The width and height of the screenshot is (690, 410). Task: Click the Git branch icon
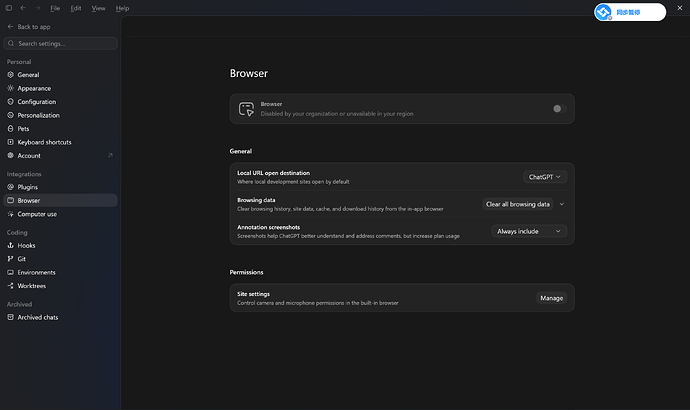(11, 259)
